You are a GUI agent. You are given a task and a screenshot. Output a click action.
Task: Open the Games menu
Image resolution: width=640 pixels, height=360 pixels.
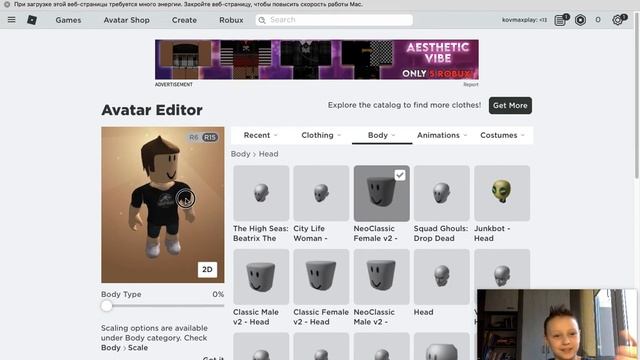click(68, 20)
